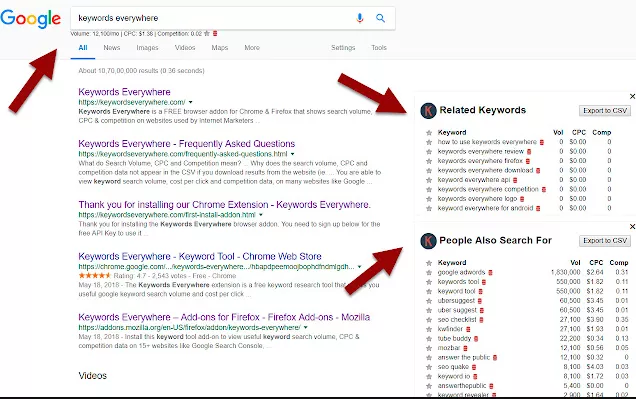The width and height of the screenshot is (636, 399).
Task: Click red icon next to 'uber suggest'
Action: (x=482, y=311)
